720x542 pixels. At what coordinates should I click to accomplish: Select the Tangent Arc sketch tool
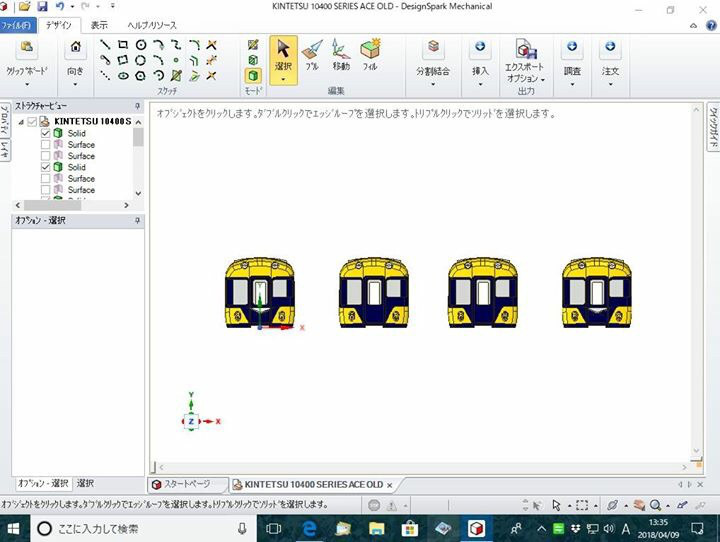point(158,45)
